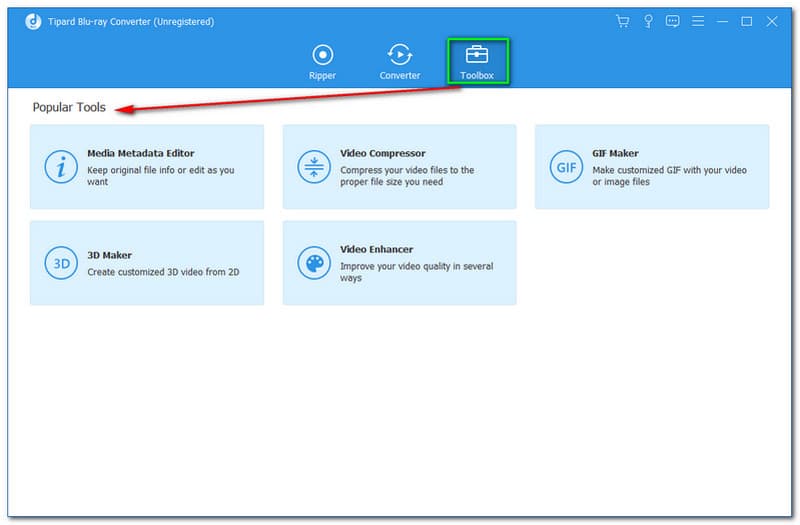Click the shopping cart purchase icon

(x=623, y=21)
